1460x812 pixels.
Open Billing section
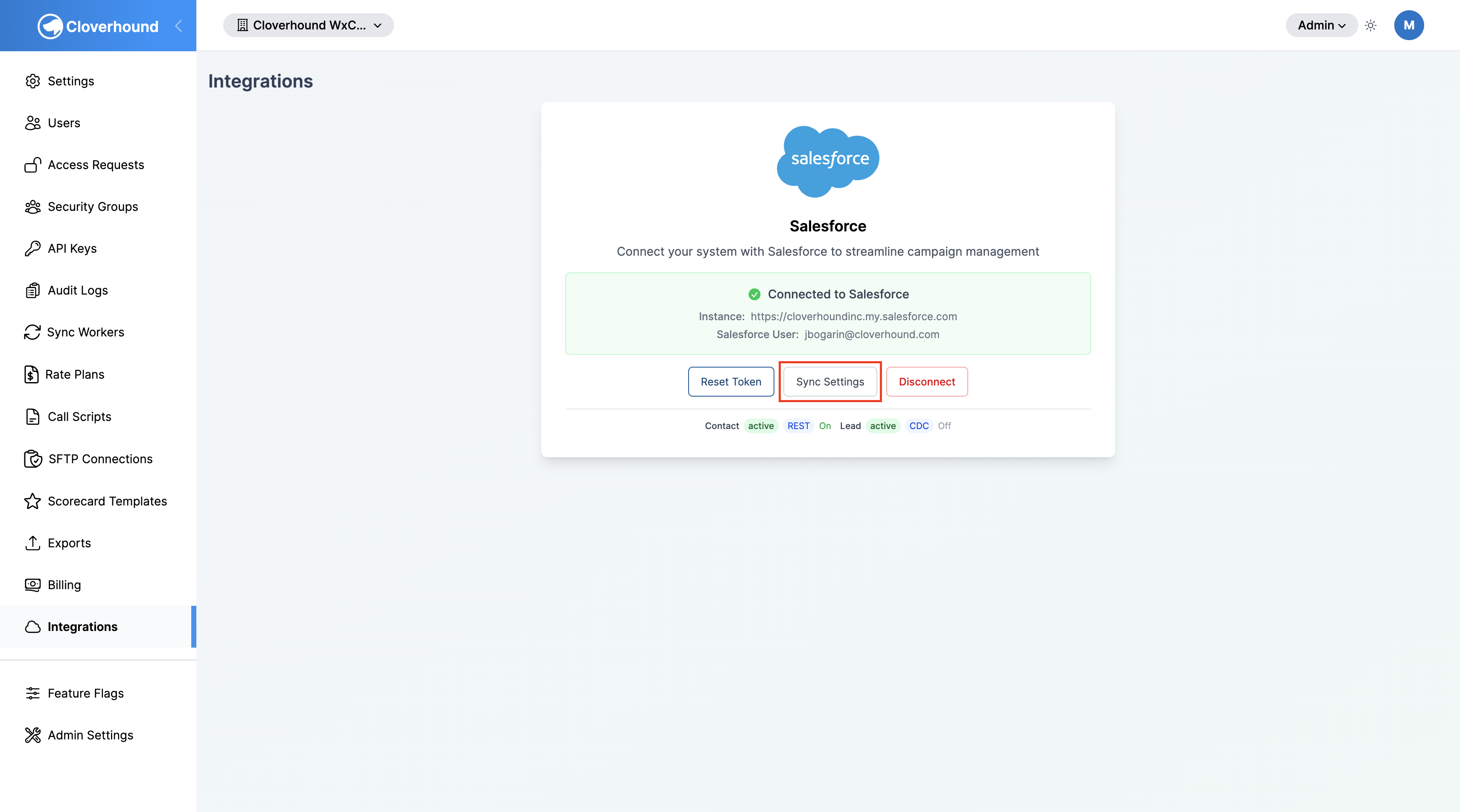pyautogui.click(x=98, y=585)
